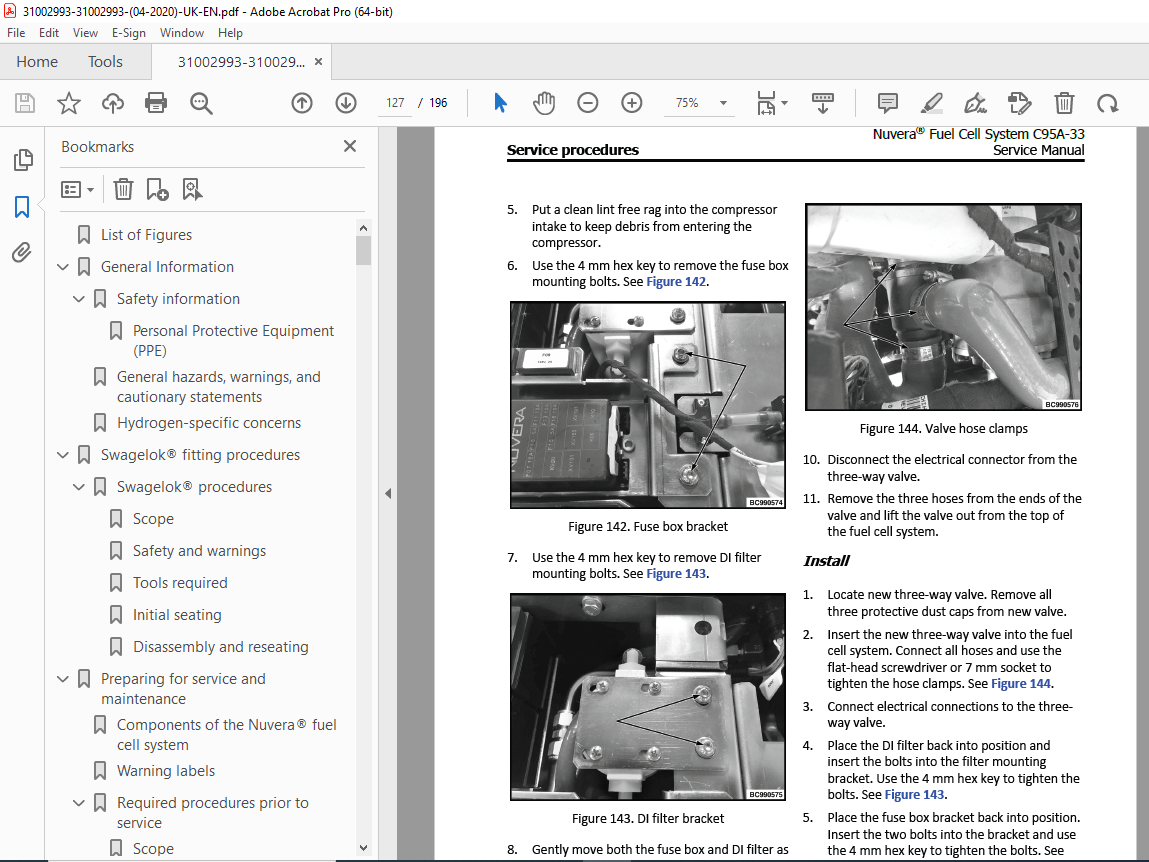Go to previous page arrow
The height and width of the screenshot is (862, 1149).
pyautogui.click(x=302, y=103)
